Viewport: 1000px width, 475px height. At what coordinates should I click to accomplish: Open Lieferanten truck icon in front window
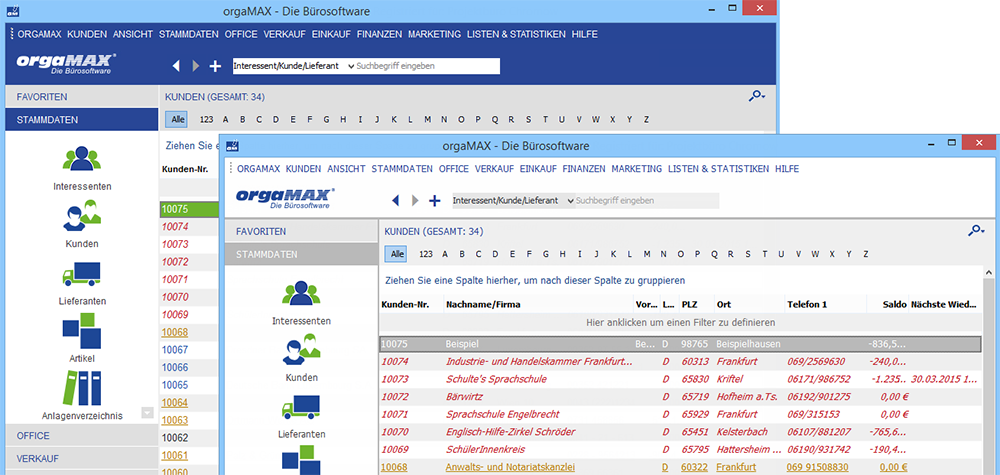coord(302,407)
